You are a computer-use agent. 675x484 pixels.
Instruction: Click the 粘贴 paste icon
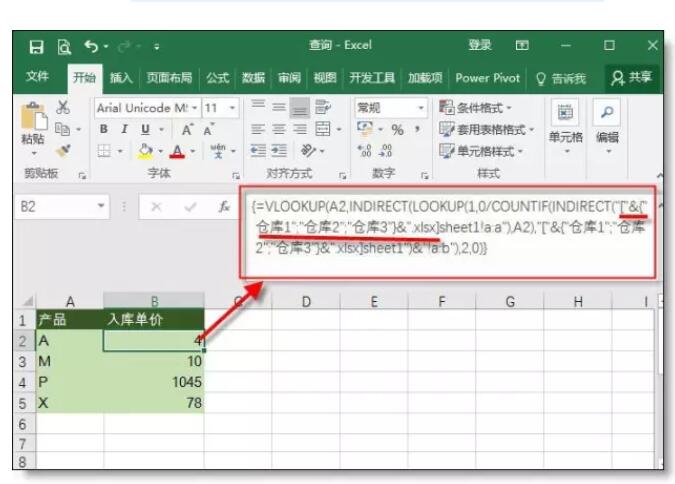tap(33, 116)
